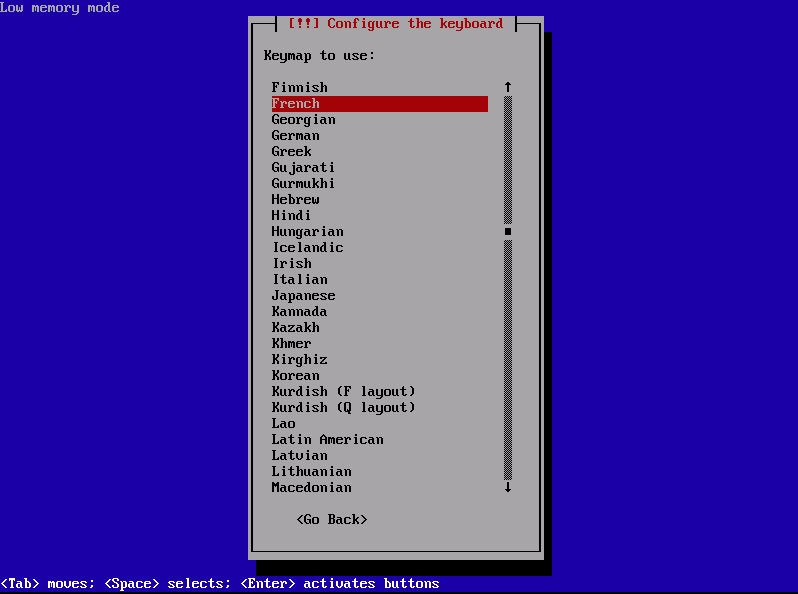Click the scroll up arrow
Screen dimensions: 798x594
507,87
